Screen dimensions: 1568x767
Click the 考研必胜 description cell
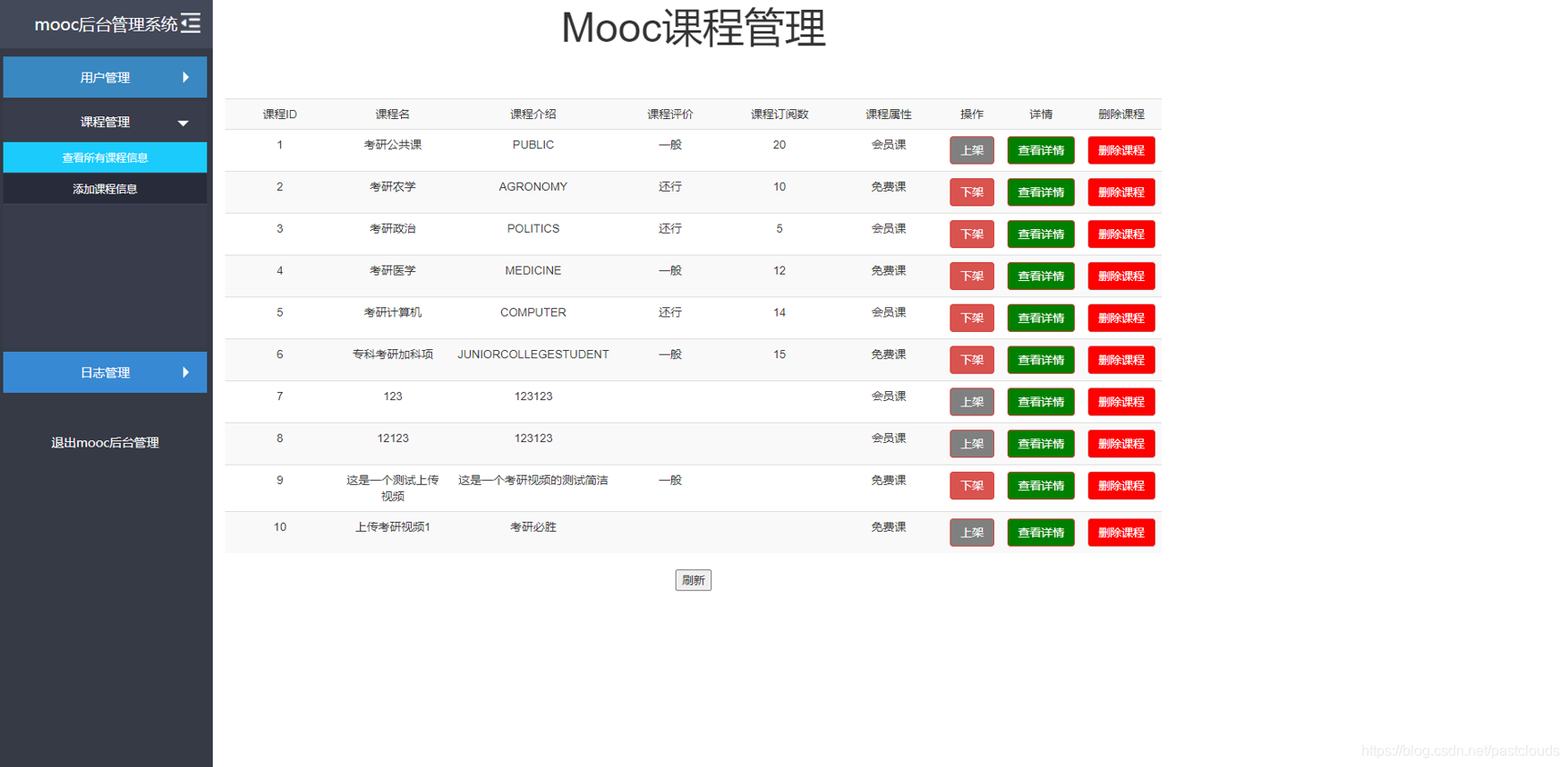pos(533,527)
